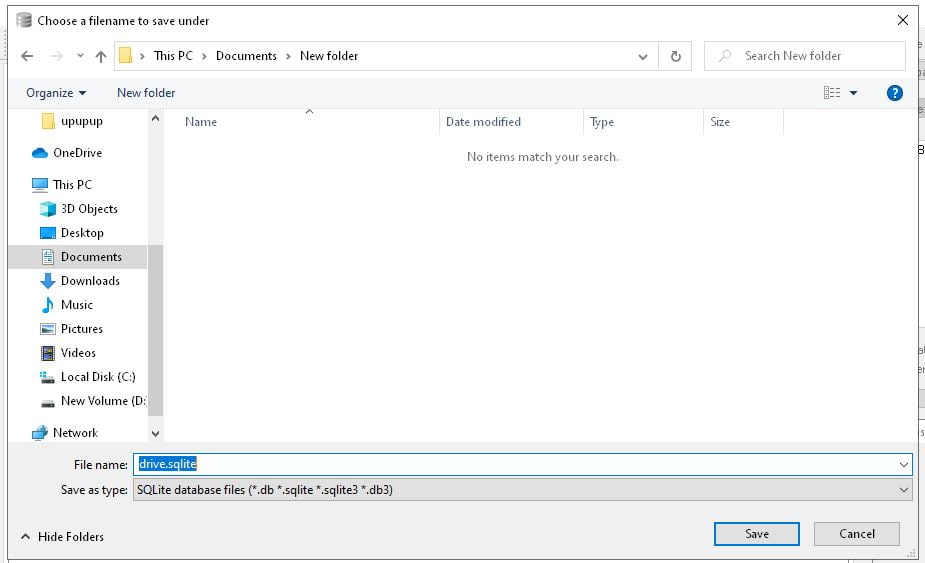Open the Help question mark icon

pos(895,93)
